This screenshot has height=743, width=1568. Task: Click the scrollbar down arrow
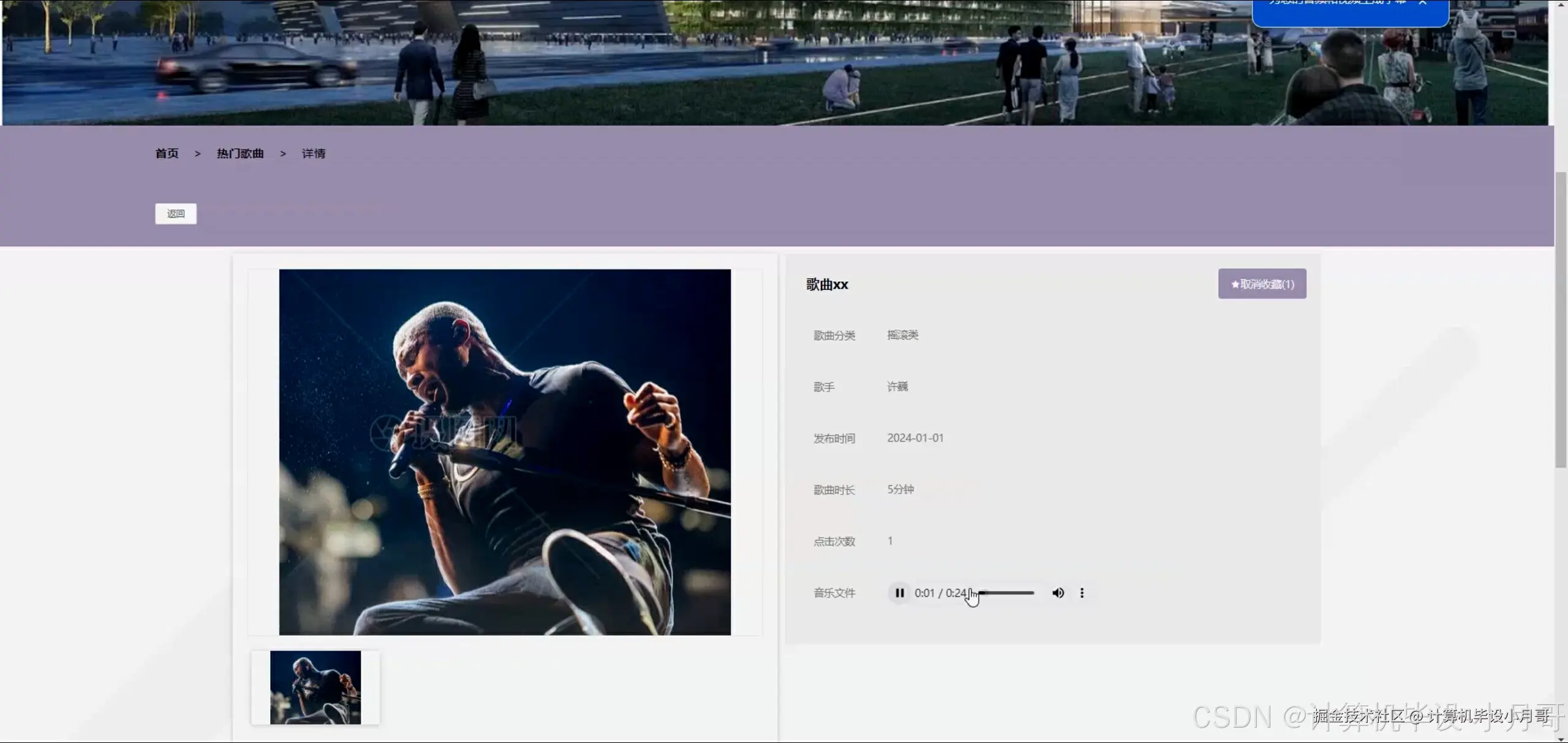[x=1561, y=739]
